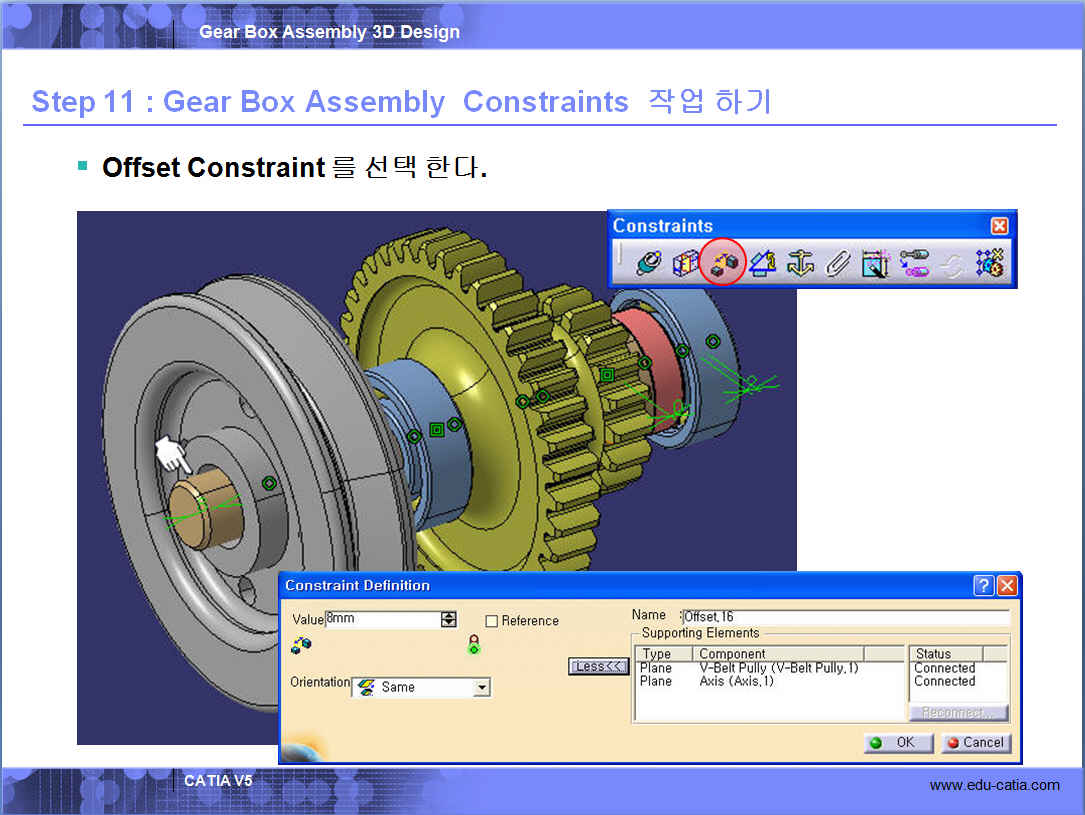Image resolution: width=1085 pixels, height=815 pixels.
Task: Click the Fix Together paperclip icon
Action: pos(837,263)
